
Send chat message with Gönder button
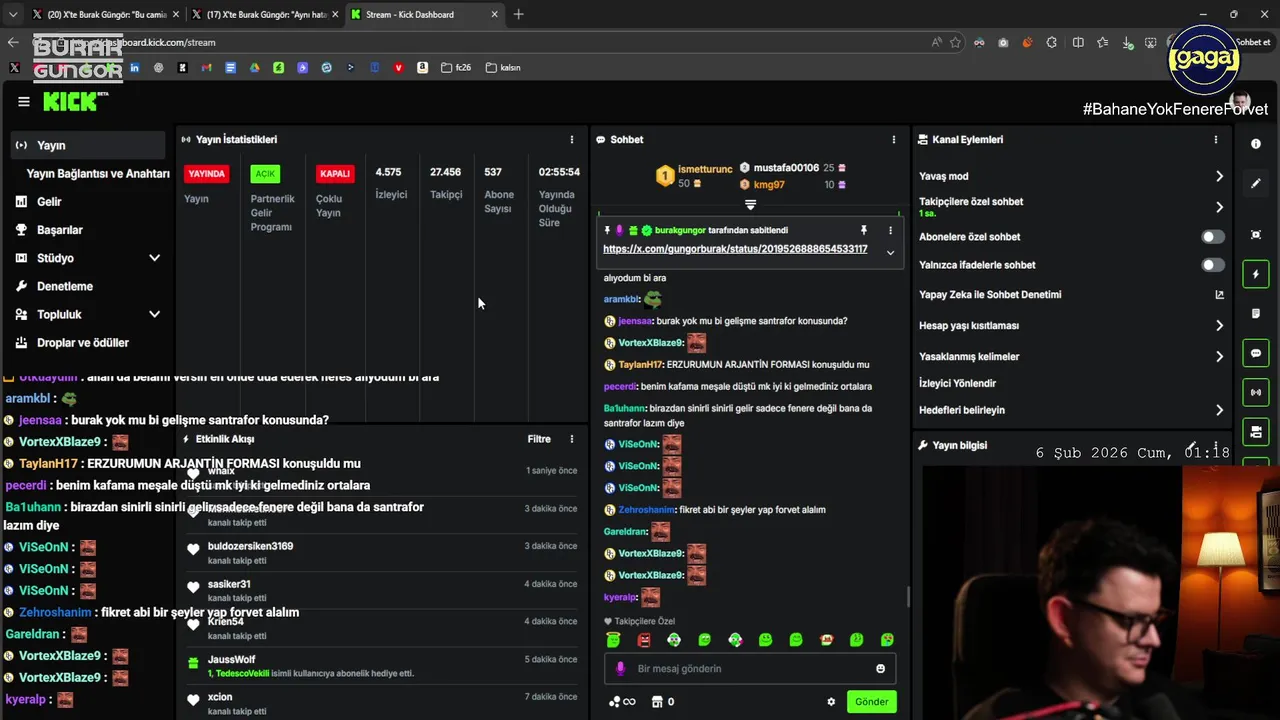871,702
